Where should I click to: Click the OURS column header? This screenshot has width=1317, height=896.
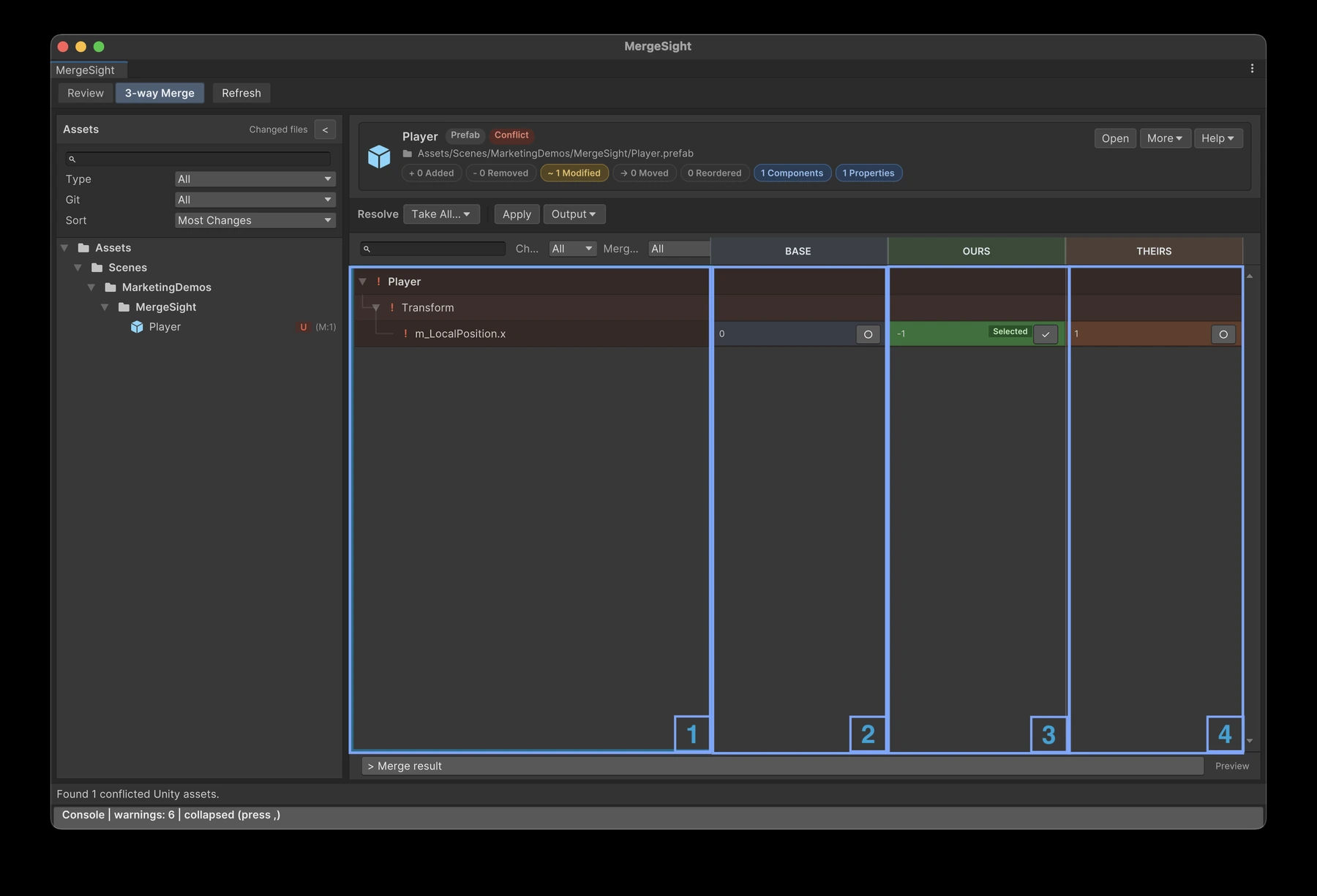(x=976, y=251)
